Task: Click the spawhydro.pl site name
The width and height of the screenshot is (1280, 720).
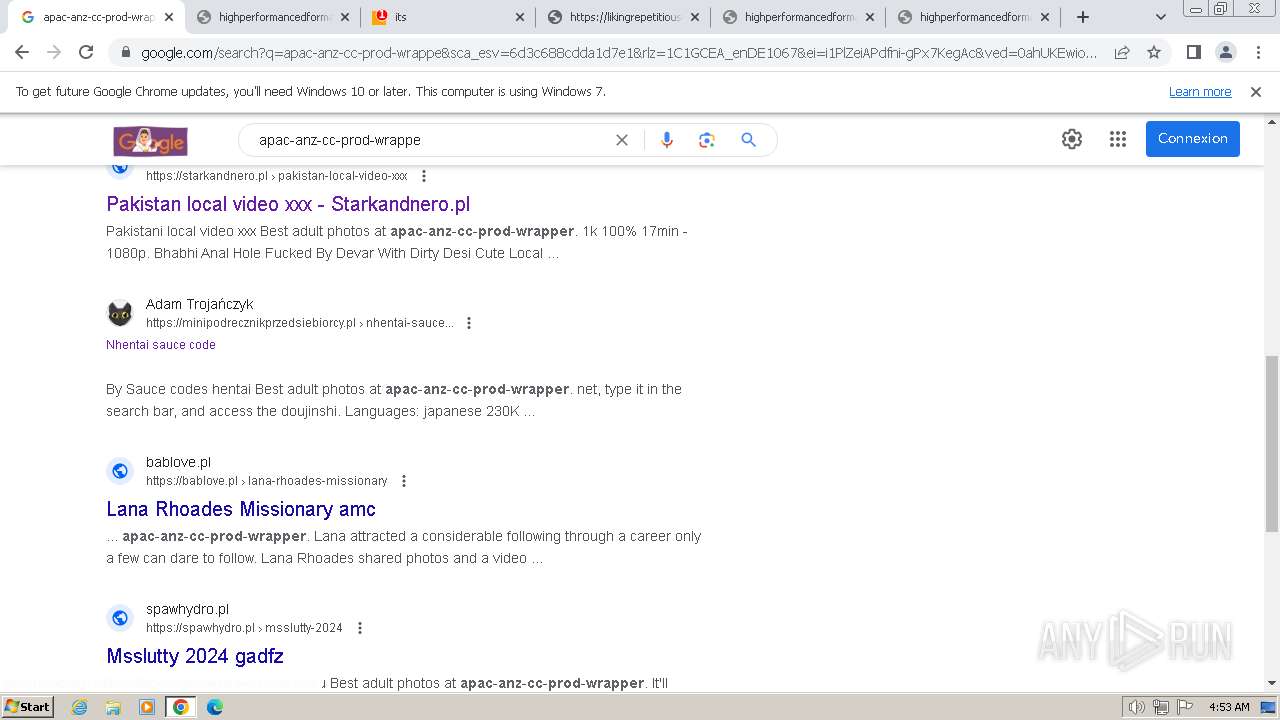Action: point(187,609)
